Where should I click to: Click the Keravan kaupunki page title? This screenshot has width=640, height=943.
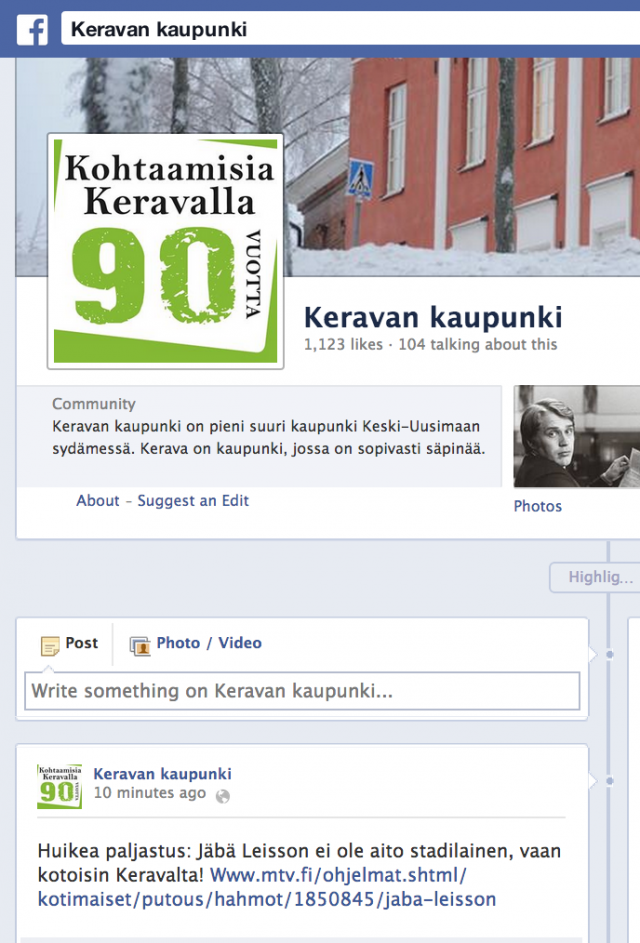(433, 317)
